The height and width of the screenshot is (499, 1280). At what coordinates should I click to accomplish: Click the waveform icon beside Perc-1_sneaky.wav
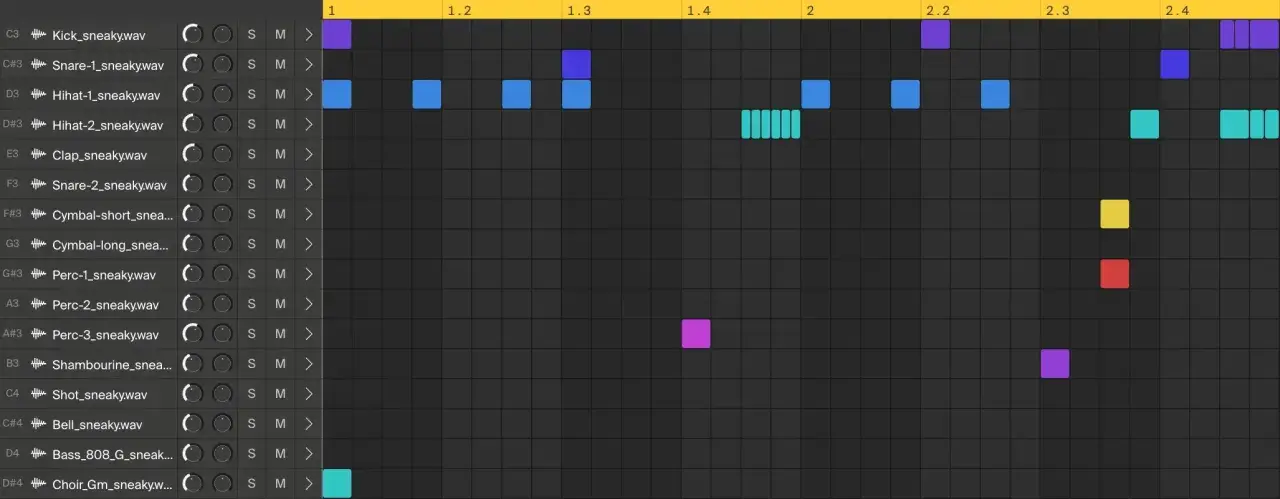(39, 275)
